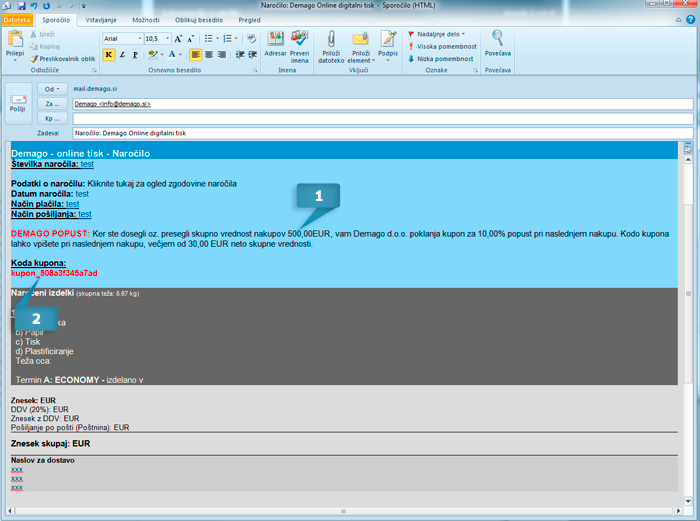This screenshot has width=700, height=521.
Task: Open the Adresar address book
Action: (275, 44)
